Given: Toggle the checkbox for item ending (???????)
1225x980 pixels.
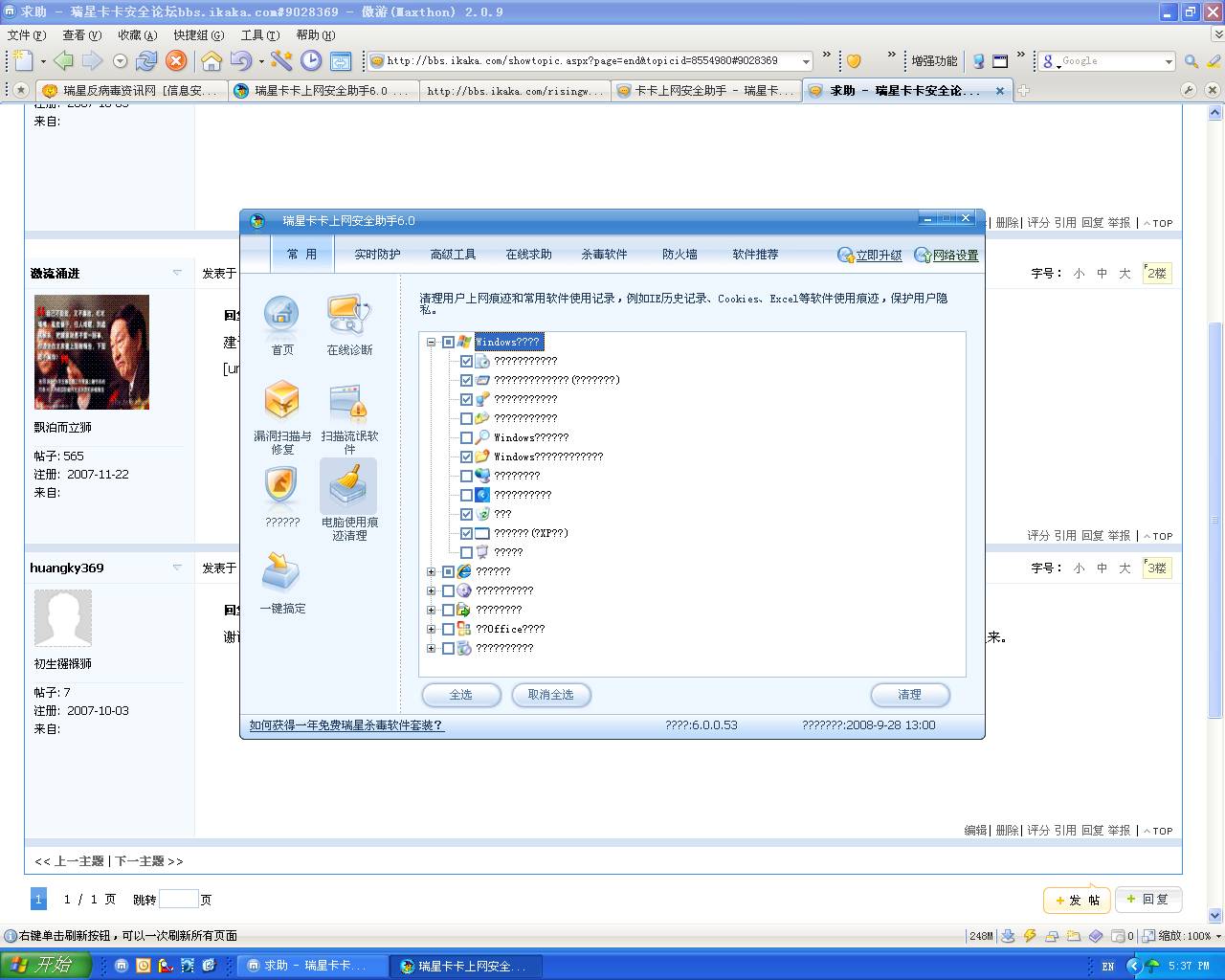Looking at the screenshot, I should pyautogui.click(x=466, y=380).
